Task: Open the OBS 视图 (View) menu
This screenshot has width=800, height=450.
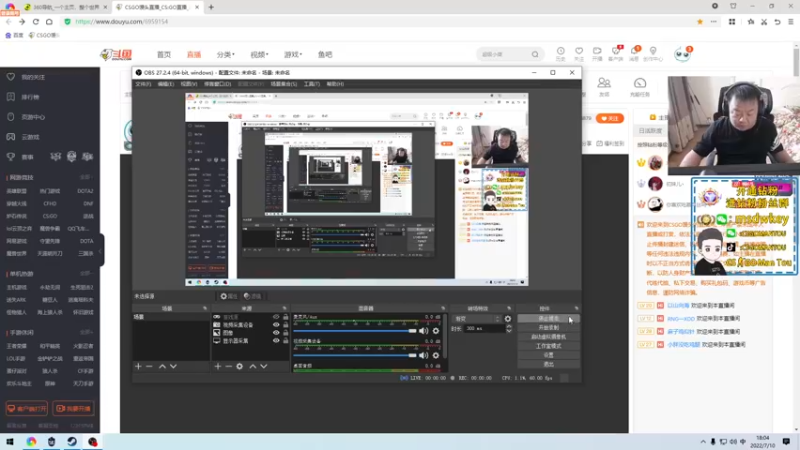Action: click(x=188, y=84)
